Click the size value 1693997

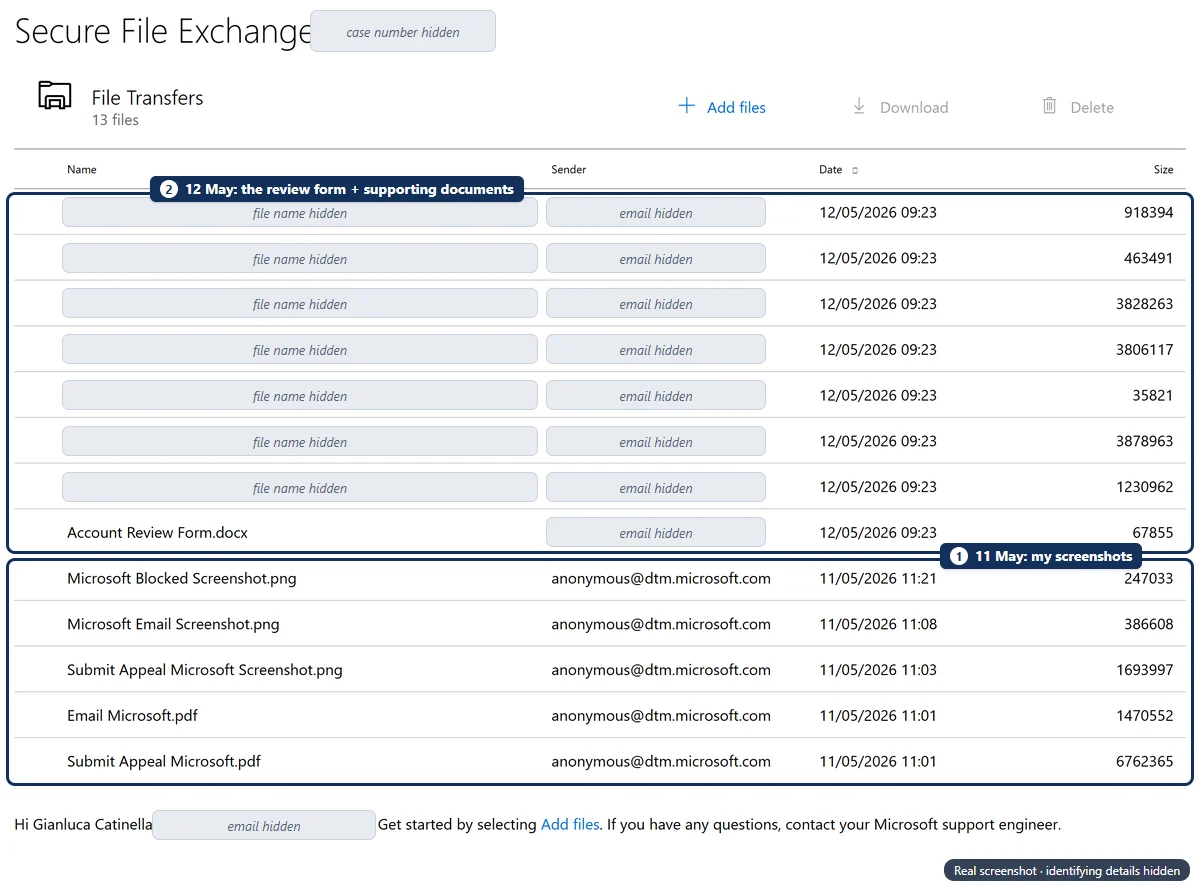tap(1144, 670)
